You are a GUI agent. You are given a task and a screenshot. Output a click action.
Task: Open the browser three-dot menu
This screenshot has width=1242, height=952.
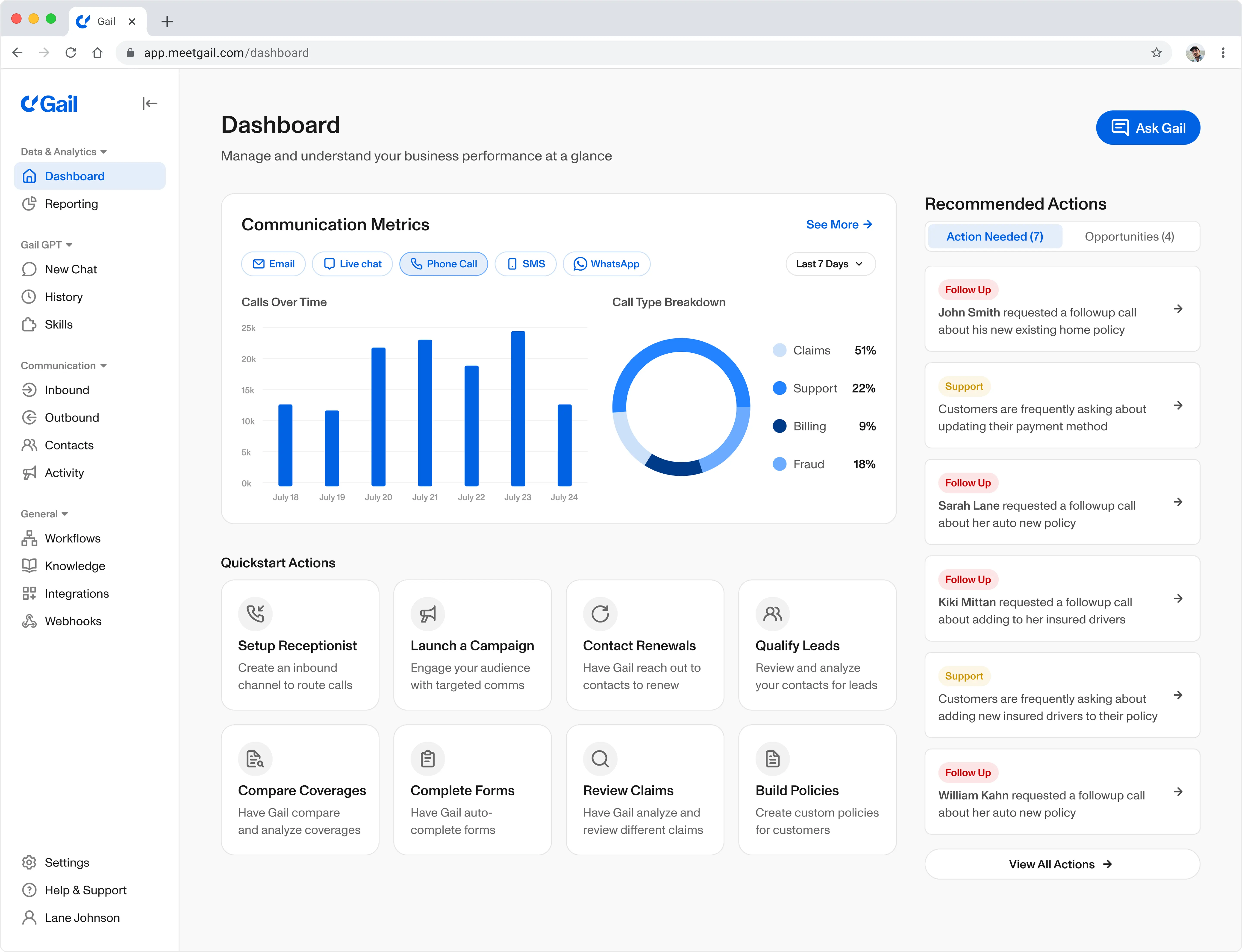pyautogui.click(x=1223, y=53)
